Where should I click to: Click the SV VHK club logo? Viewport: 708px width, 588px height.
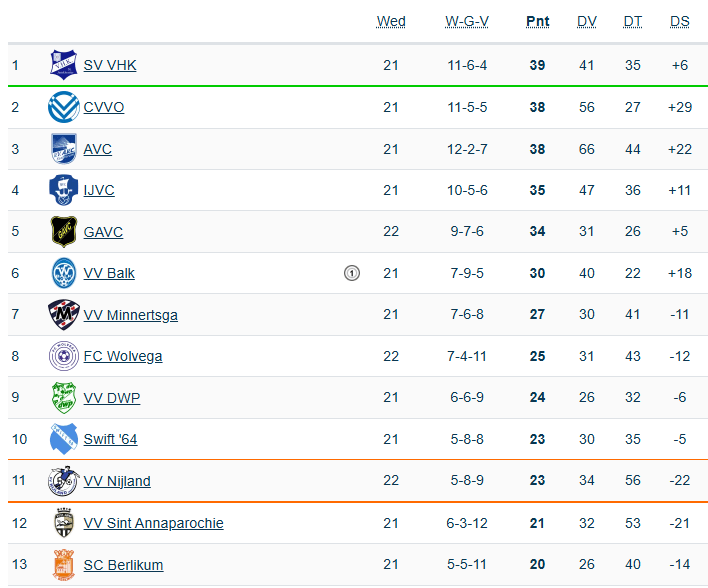pyautogui.click(x=64, y=65)
